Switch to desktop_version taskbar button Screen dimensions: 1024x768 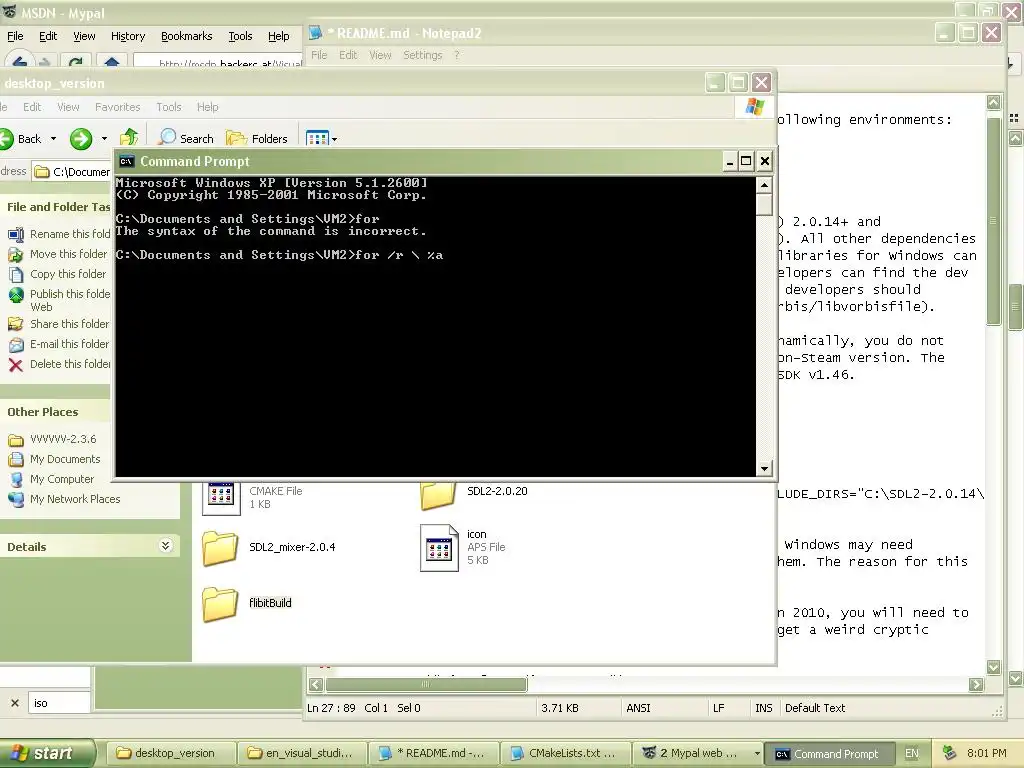[169, 753]
